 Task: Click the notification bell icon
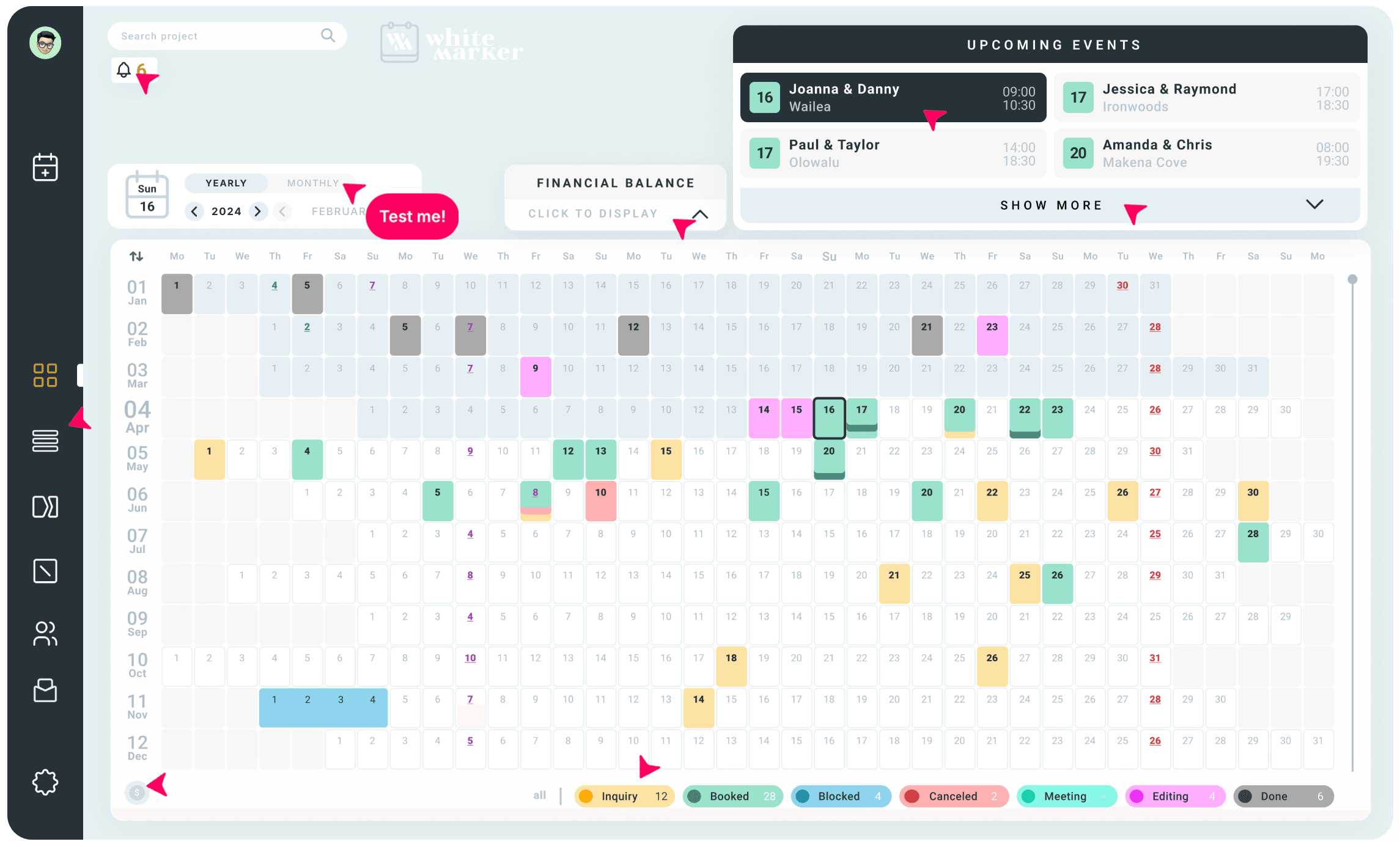(124, 70)
